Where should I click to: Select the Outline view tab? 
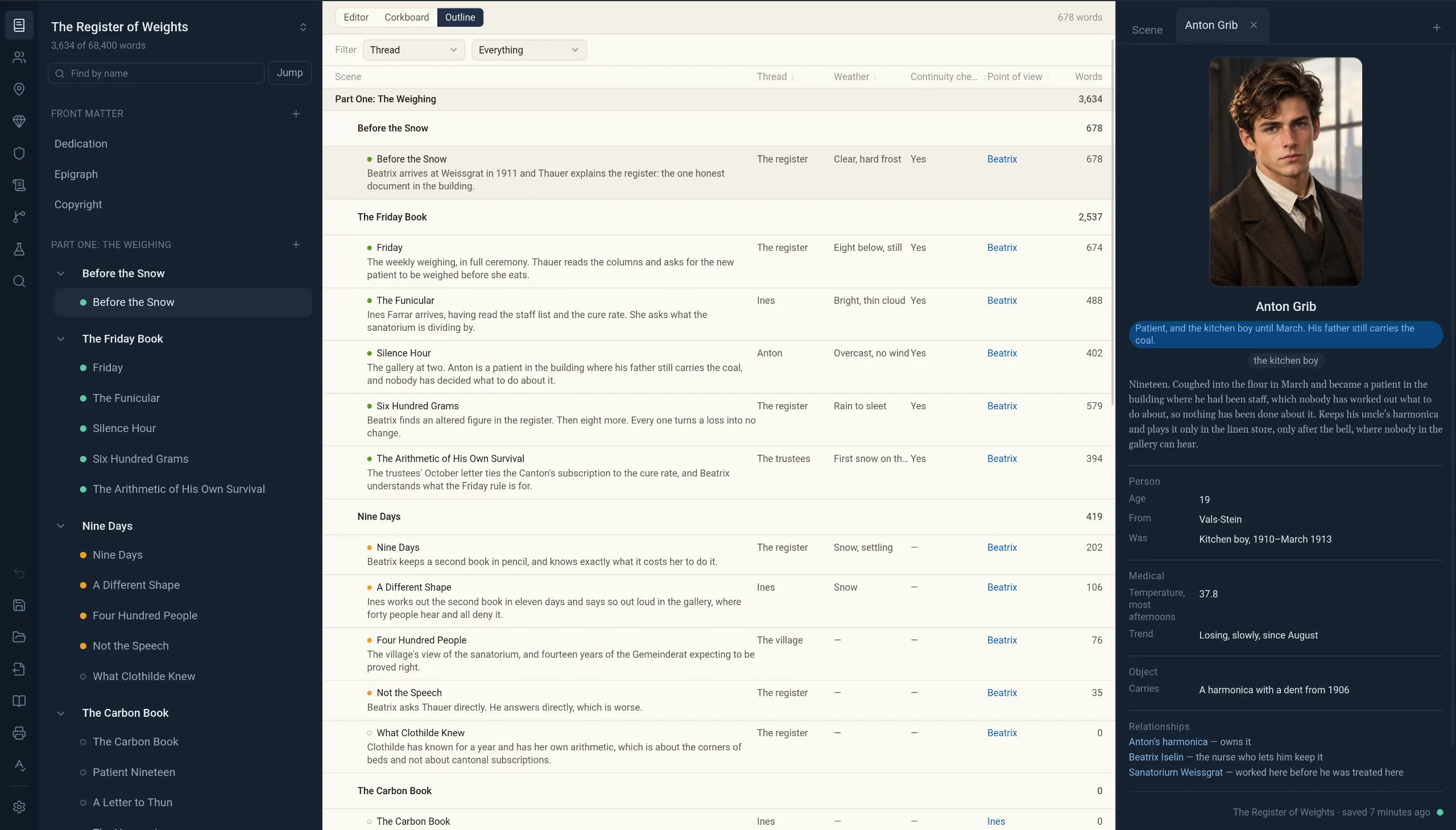460,18
